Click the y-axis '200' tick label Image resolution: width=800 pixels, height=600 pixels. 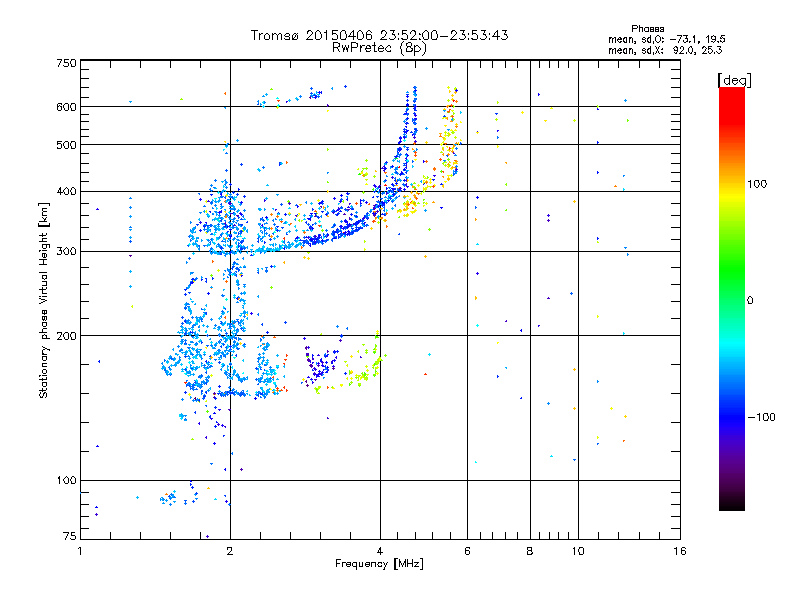pos(67,336)
